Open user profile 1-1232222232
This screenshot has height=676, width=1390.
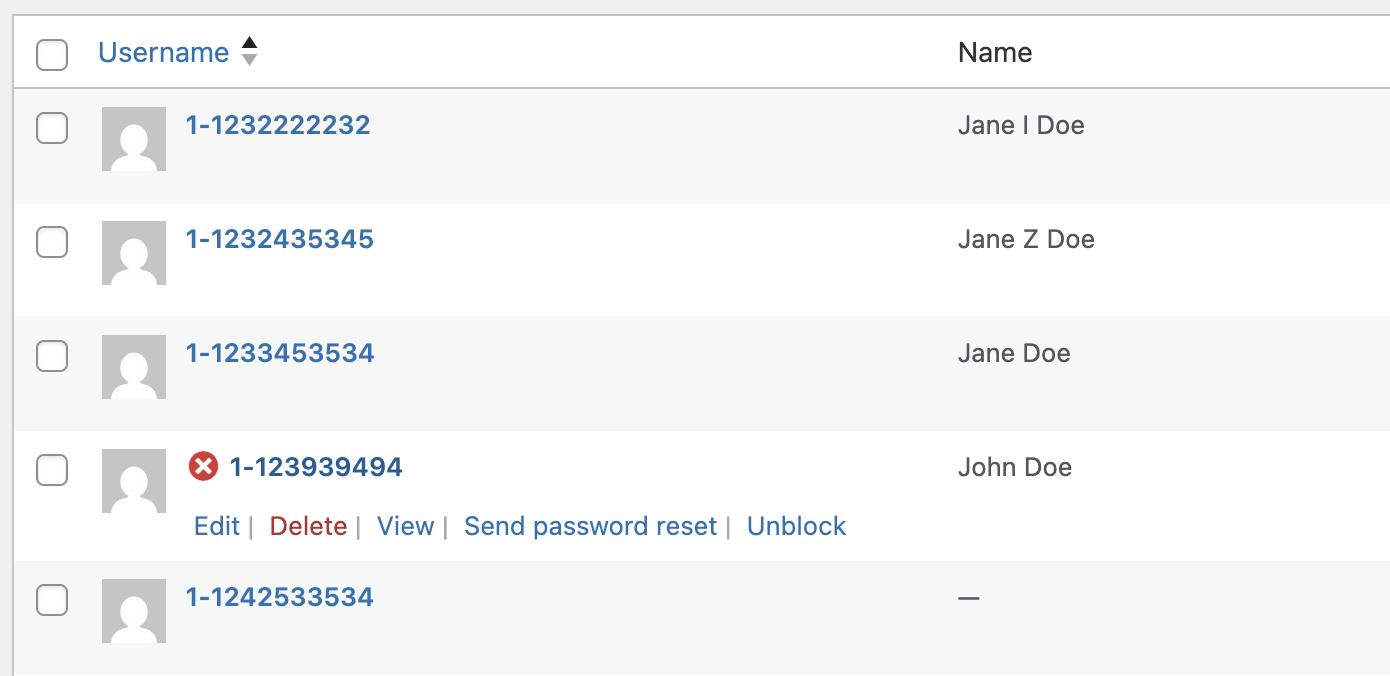coord(278,125)
